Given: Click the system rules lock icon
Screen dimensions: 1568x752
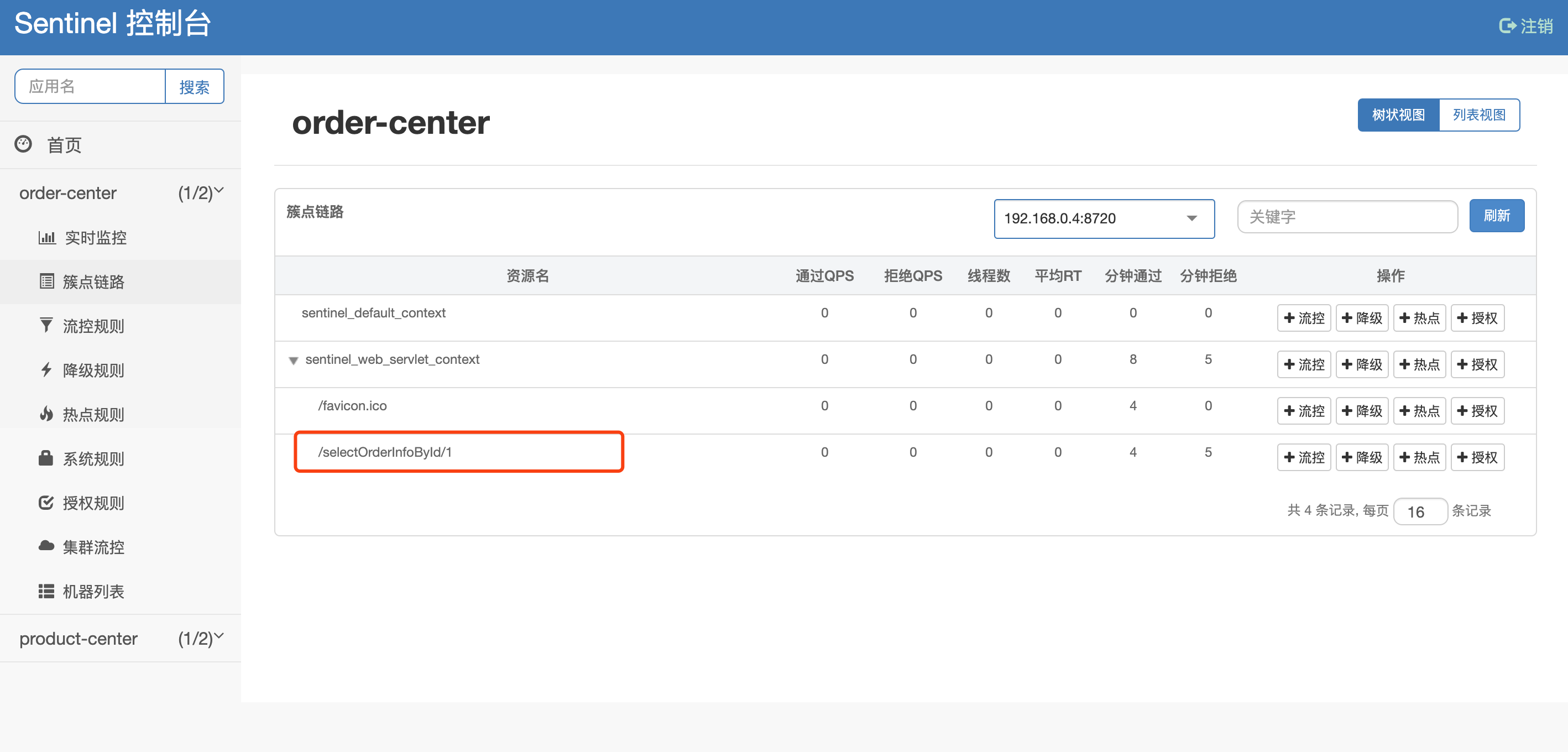Looking at the screenshot, I should tap(46, 458).
